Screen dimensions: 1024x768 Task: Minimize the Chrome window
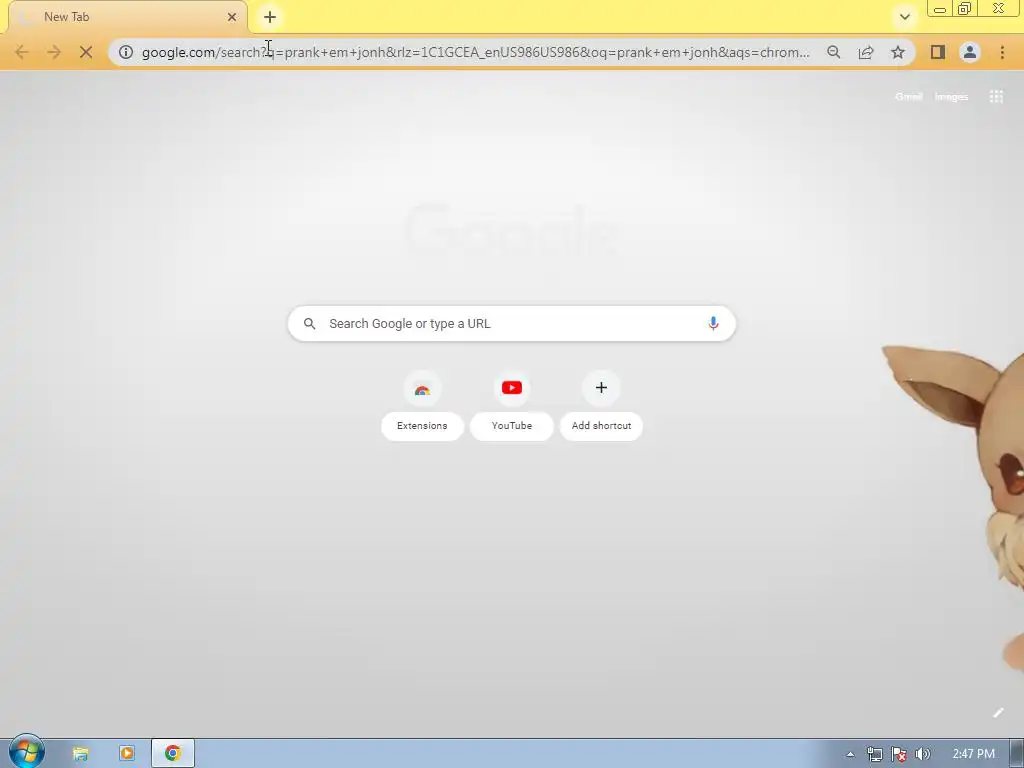pos(940,9)
